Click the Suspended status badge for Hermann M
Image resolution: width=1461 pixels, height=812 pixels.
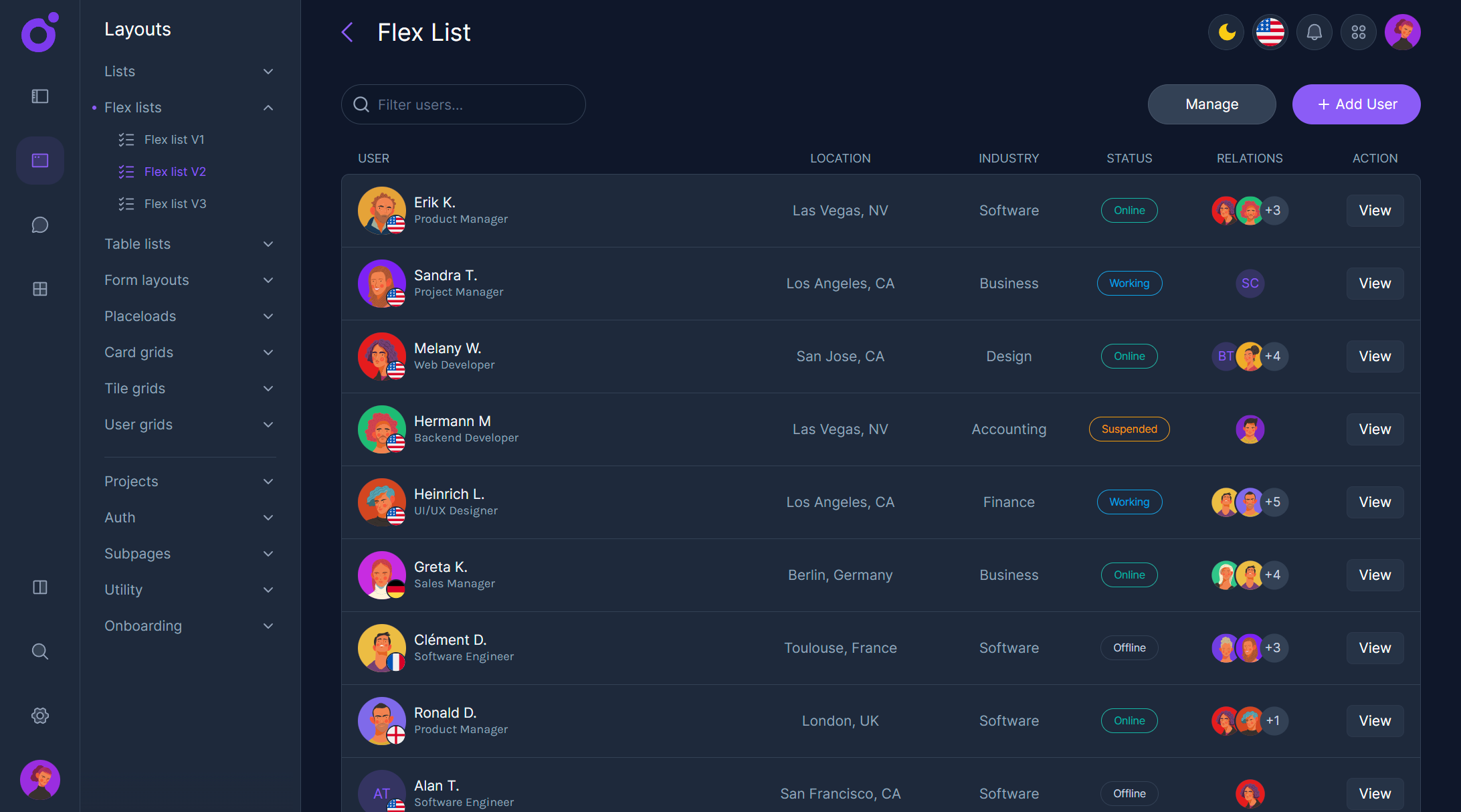pyautogui.click(x=1129, y=429)
